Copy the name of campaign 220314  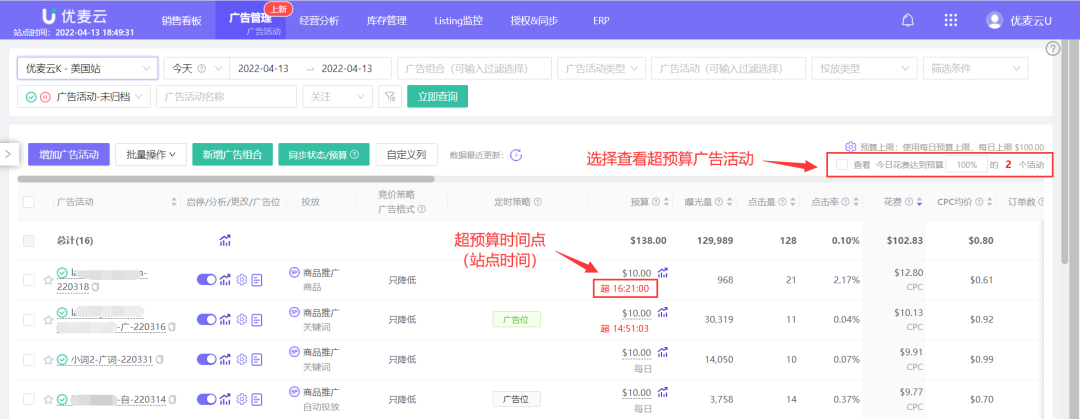[172, 400]
